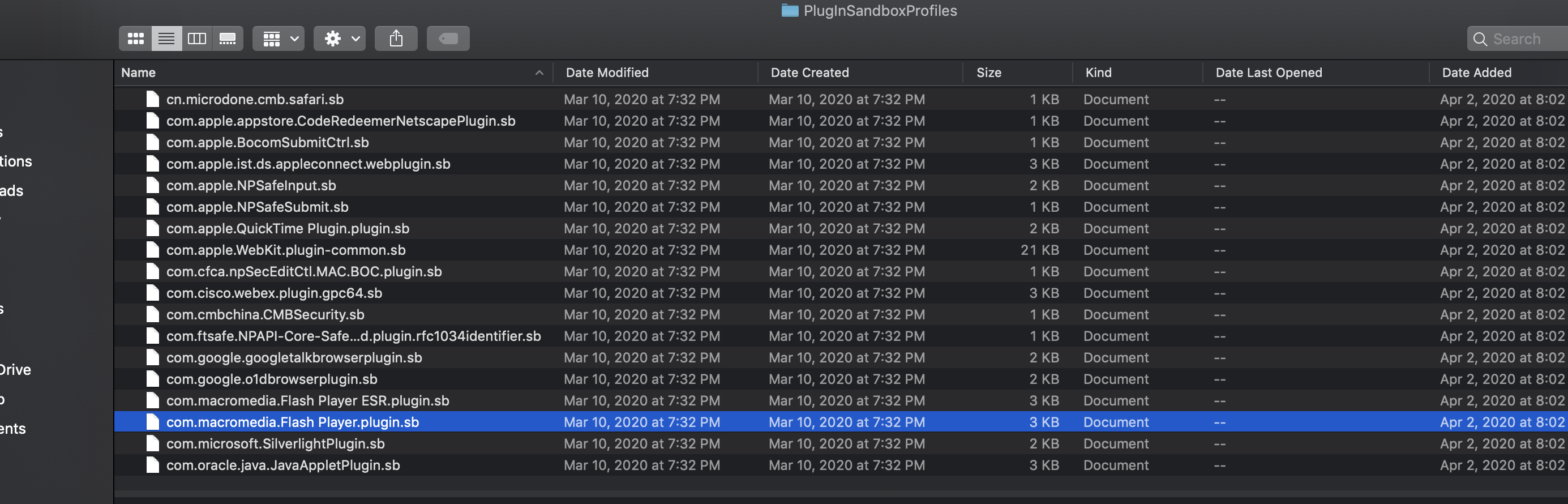Select com.cisco.webex.plugin.gpc64.sb file
Screen dimensions: 1568x504
tap(840, 293)
